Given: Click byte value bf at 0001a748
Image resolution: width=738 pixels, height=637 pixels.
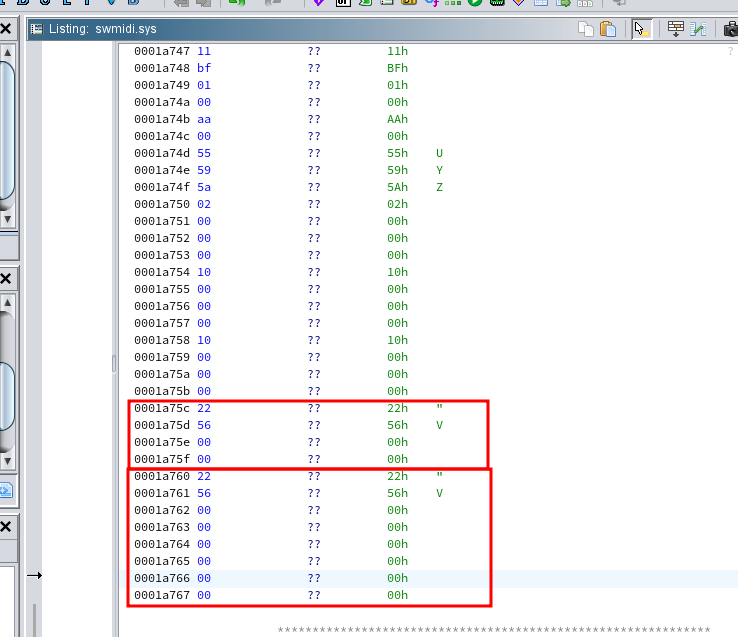Looking at the screenshot, I should (x=204, y=68).
